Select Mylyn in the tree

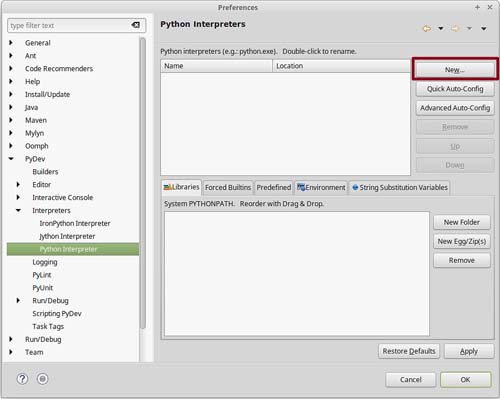[x=34, y=133]
